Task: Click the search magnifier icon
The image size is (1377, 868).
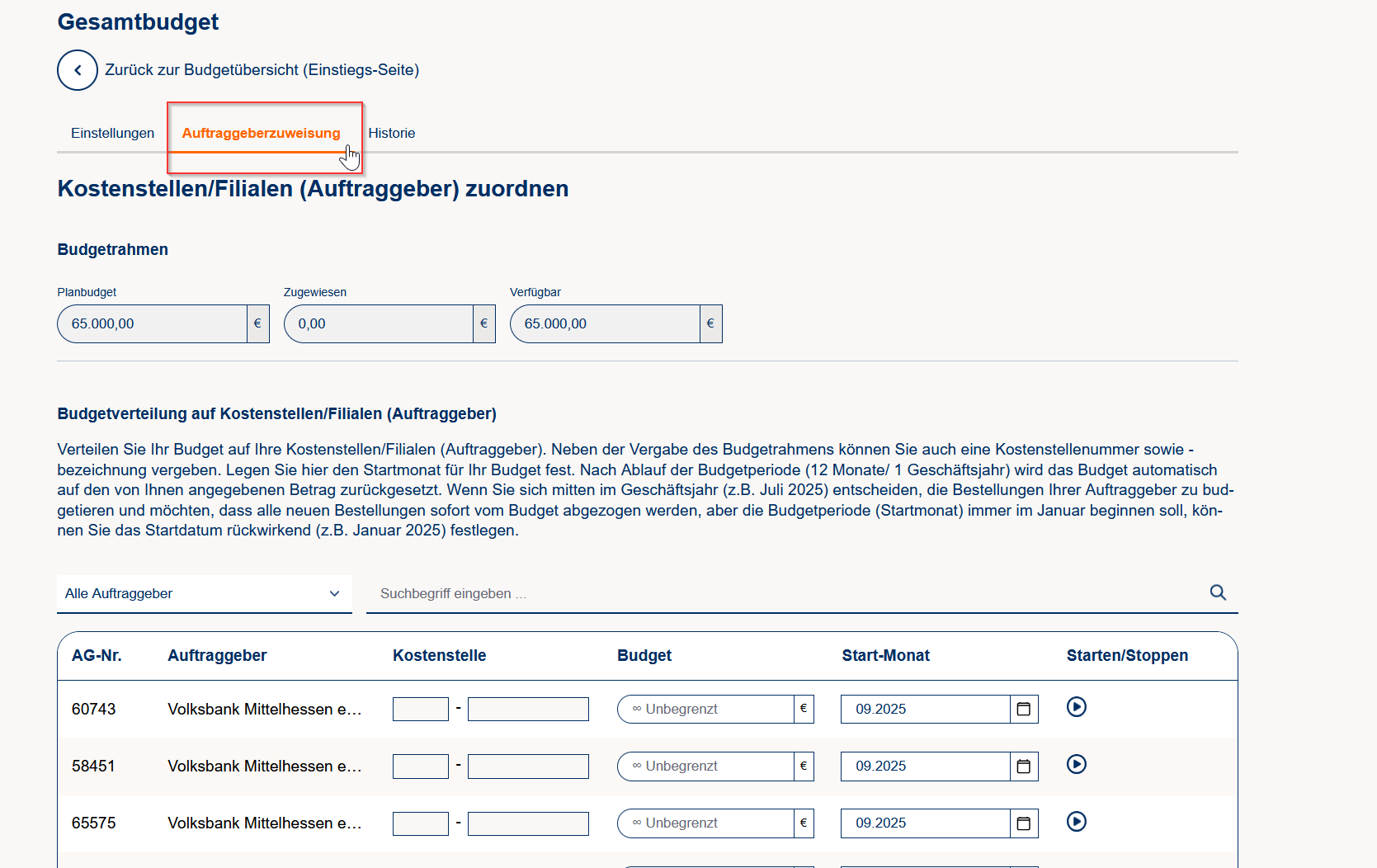Action: coord(1218,592)
